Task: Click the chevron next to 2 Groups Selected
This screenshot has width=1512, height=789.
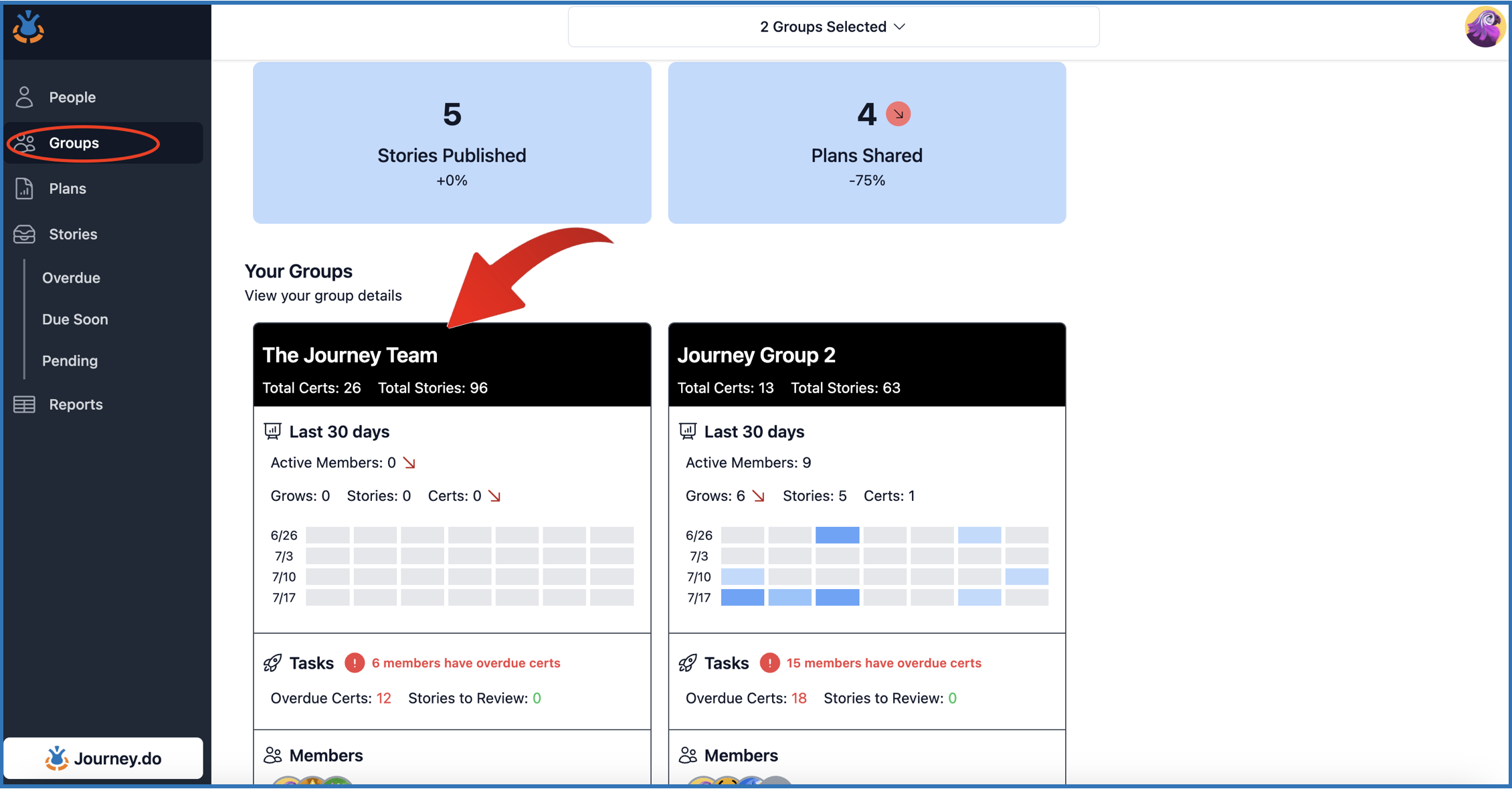Action: coord(900,27)
